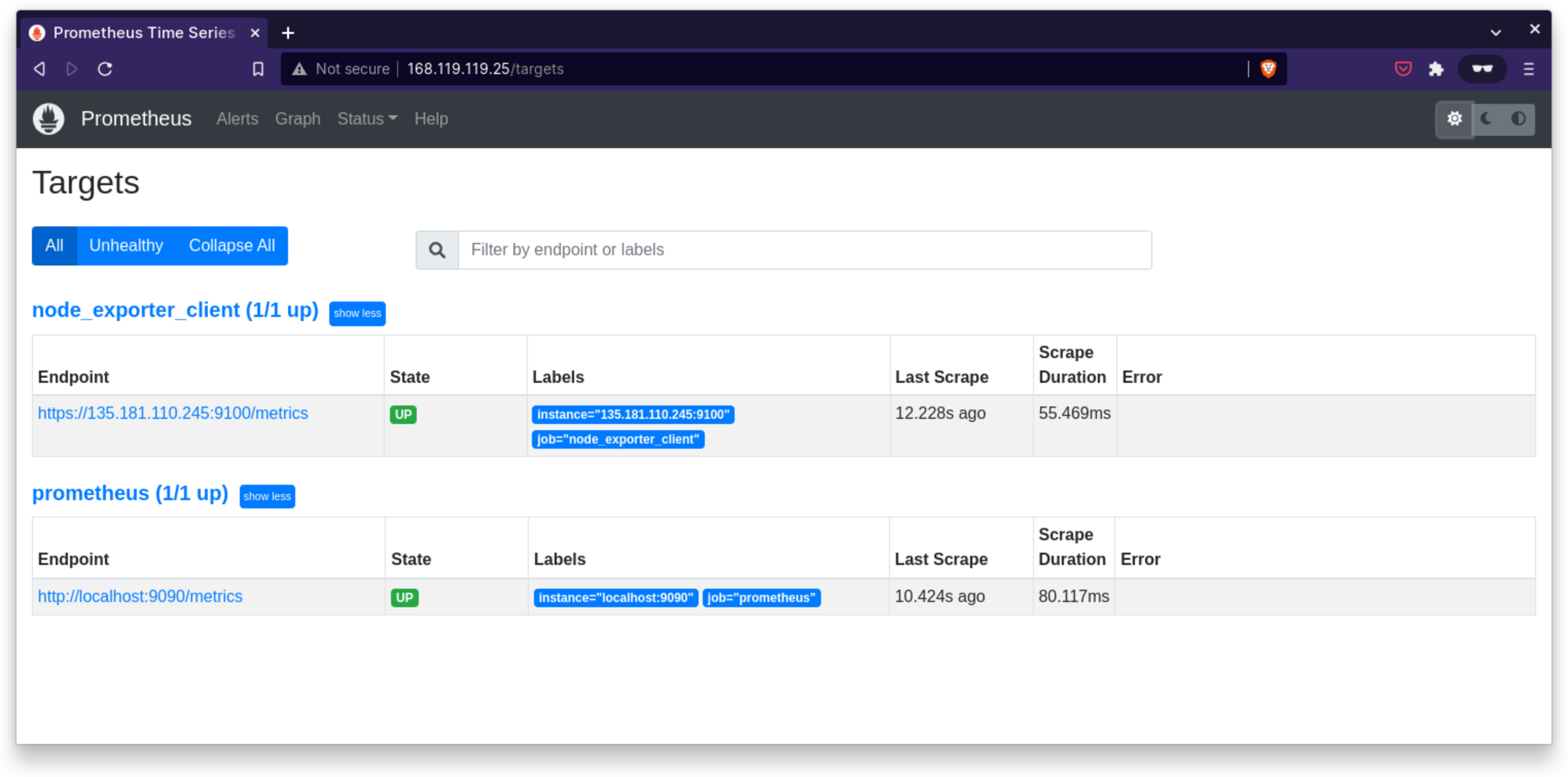Collapse node_exporter_client with show less

(x=357, y=313)
